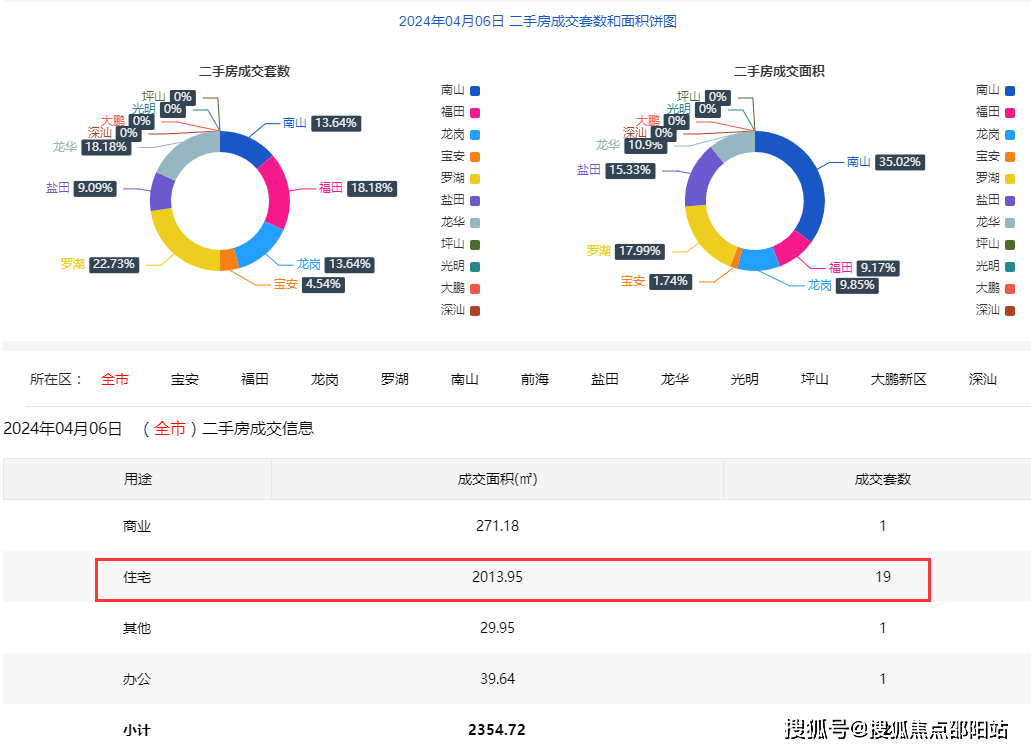Toggle 罗湖 legend entry in right chart
The width and height of the screenshot is (1031, 751).
tap(995, 178)
